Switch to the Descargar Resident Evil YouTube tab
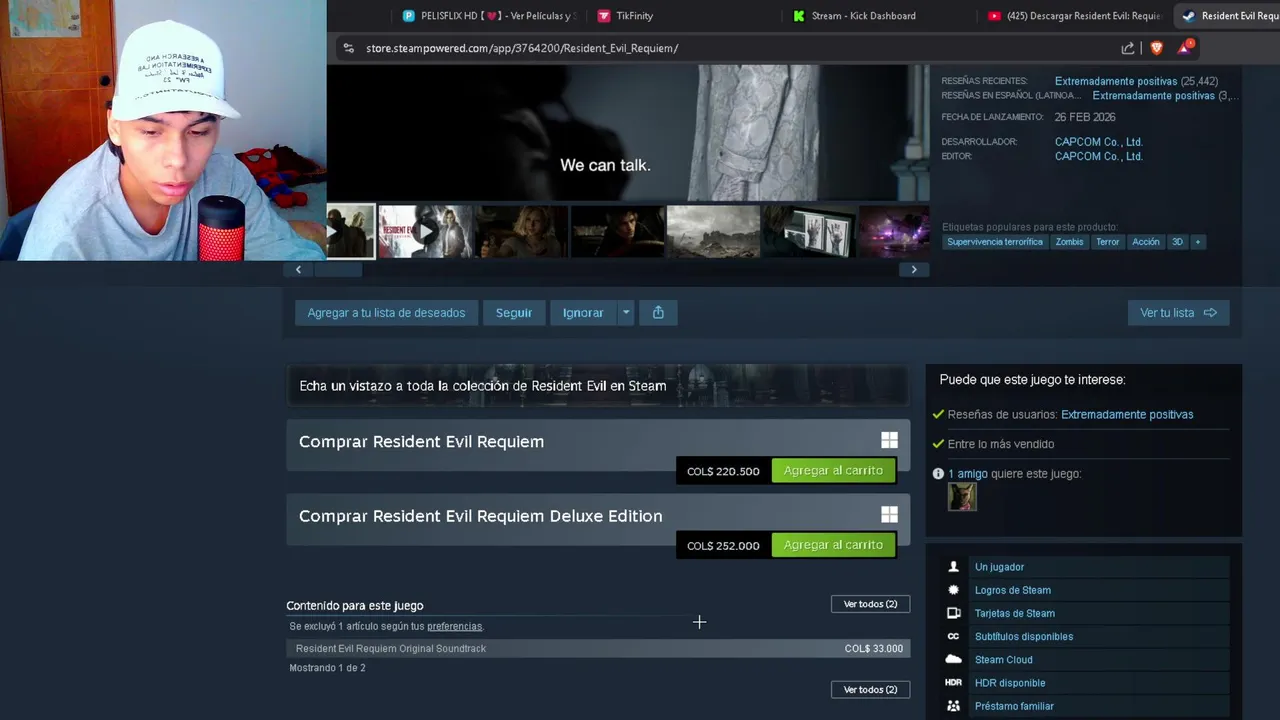 (1074, 16)
